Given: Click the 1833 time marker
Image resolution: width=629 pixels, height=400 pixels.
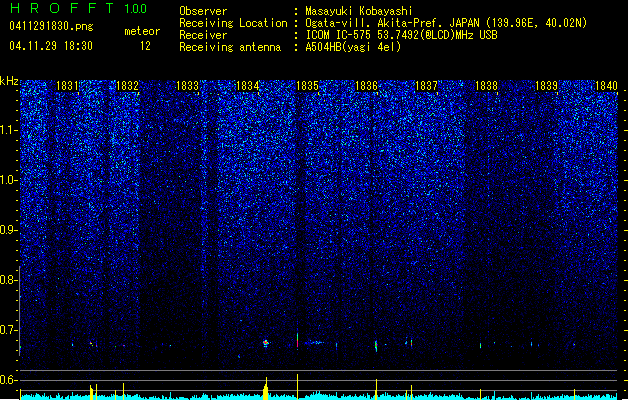Looking at the screenshot, I should pyautogui.click(x=187, y=85).
